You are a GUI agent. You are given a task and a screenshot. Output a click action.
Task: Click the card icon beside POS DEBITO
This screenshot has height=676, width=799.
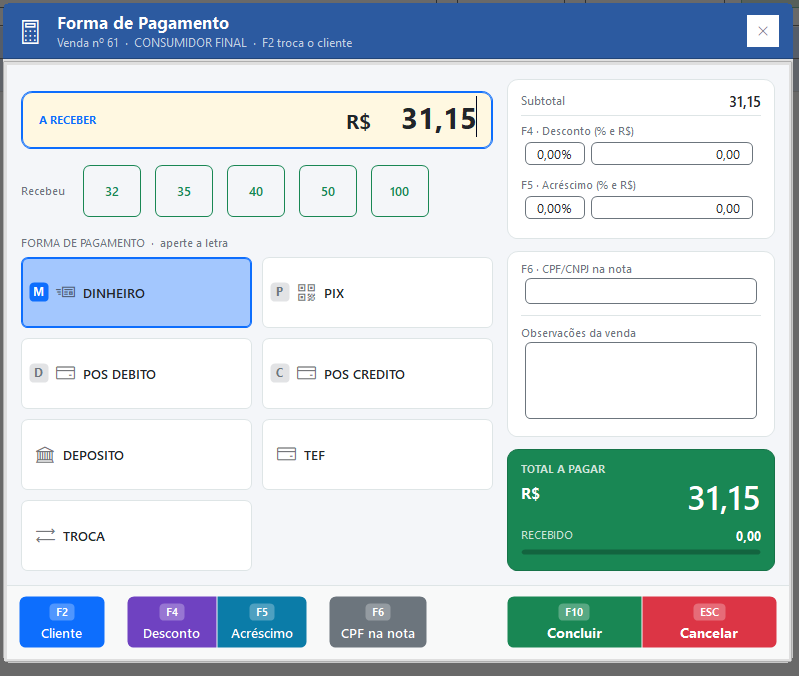pos(65,373)
